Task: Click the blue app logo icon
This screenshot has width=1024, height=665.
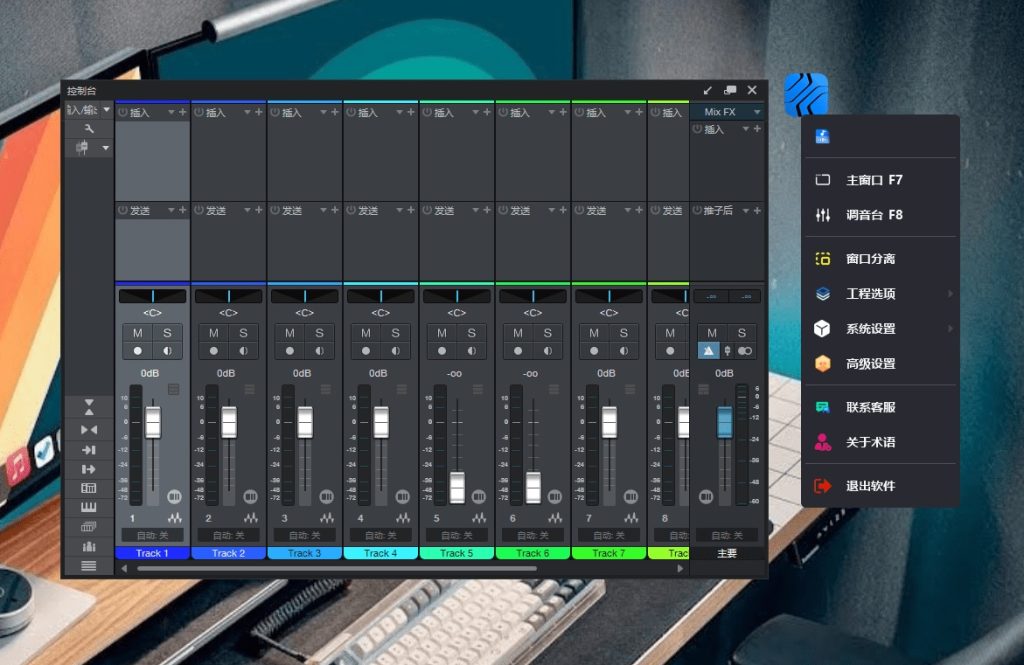Action: 806,95
